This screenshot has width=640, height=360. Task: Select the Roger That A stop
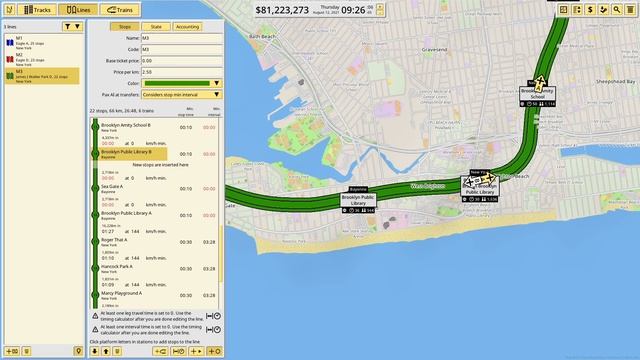tap(130, 242)
